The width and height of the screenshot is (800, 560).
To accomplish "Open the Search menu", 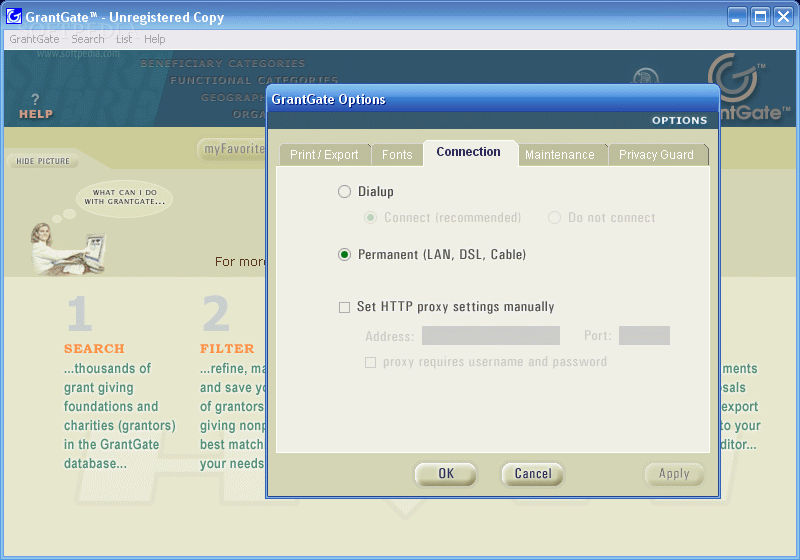I will (x=88, y=39).
